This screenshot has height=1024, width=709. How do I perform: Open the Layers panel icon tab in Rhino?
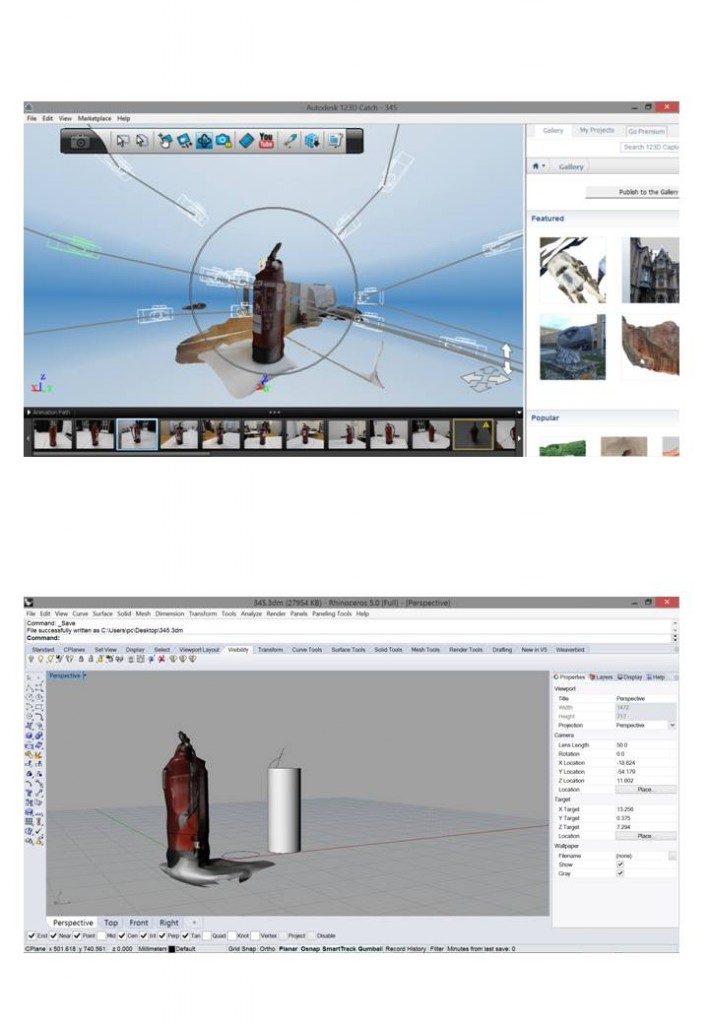pyautogui.click(x=601, y=677)
